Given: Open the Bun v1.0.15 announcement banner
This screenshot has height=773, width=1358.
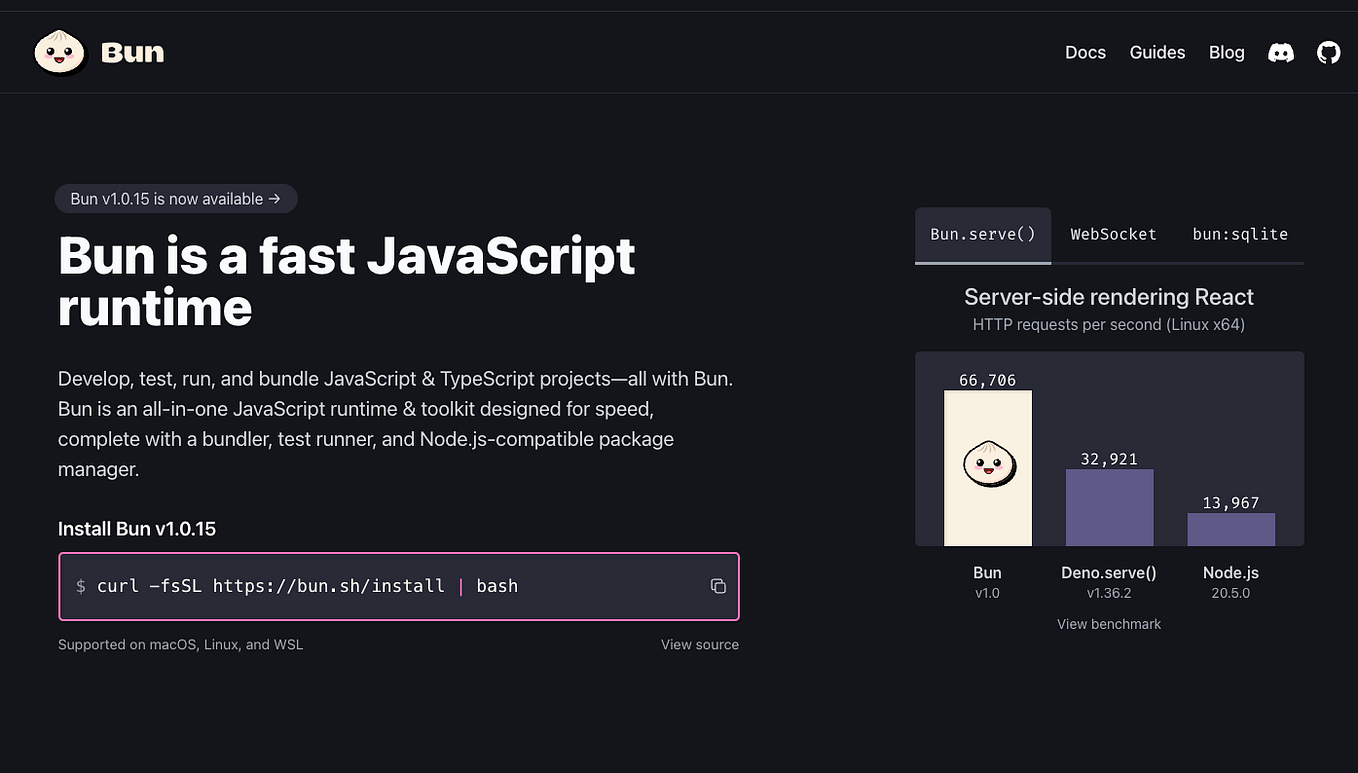Looking at the screenshot, I should 176,198.
